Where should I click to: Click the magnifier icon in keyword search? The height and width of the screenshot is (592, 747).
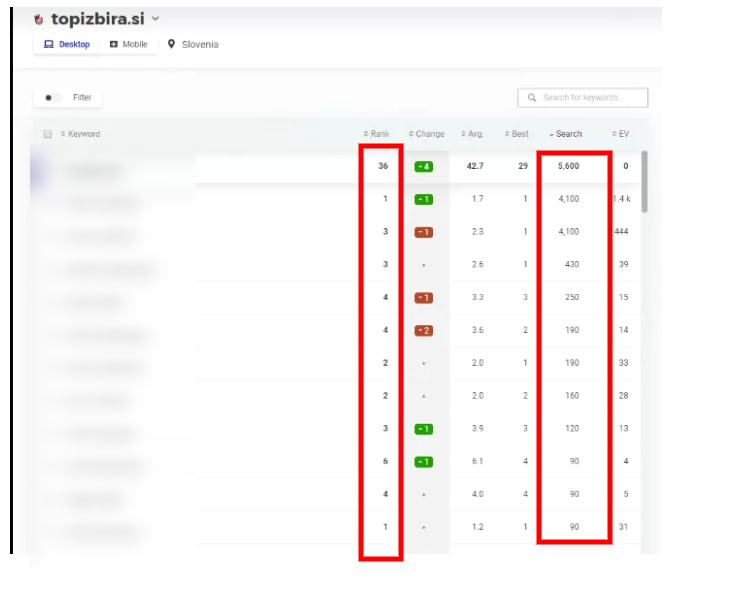tap(532, 98)
